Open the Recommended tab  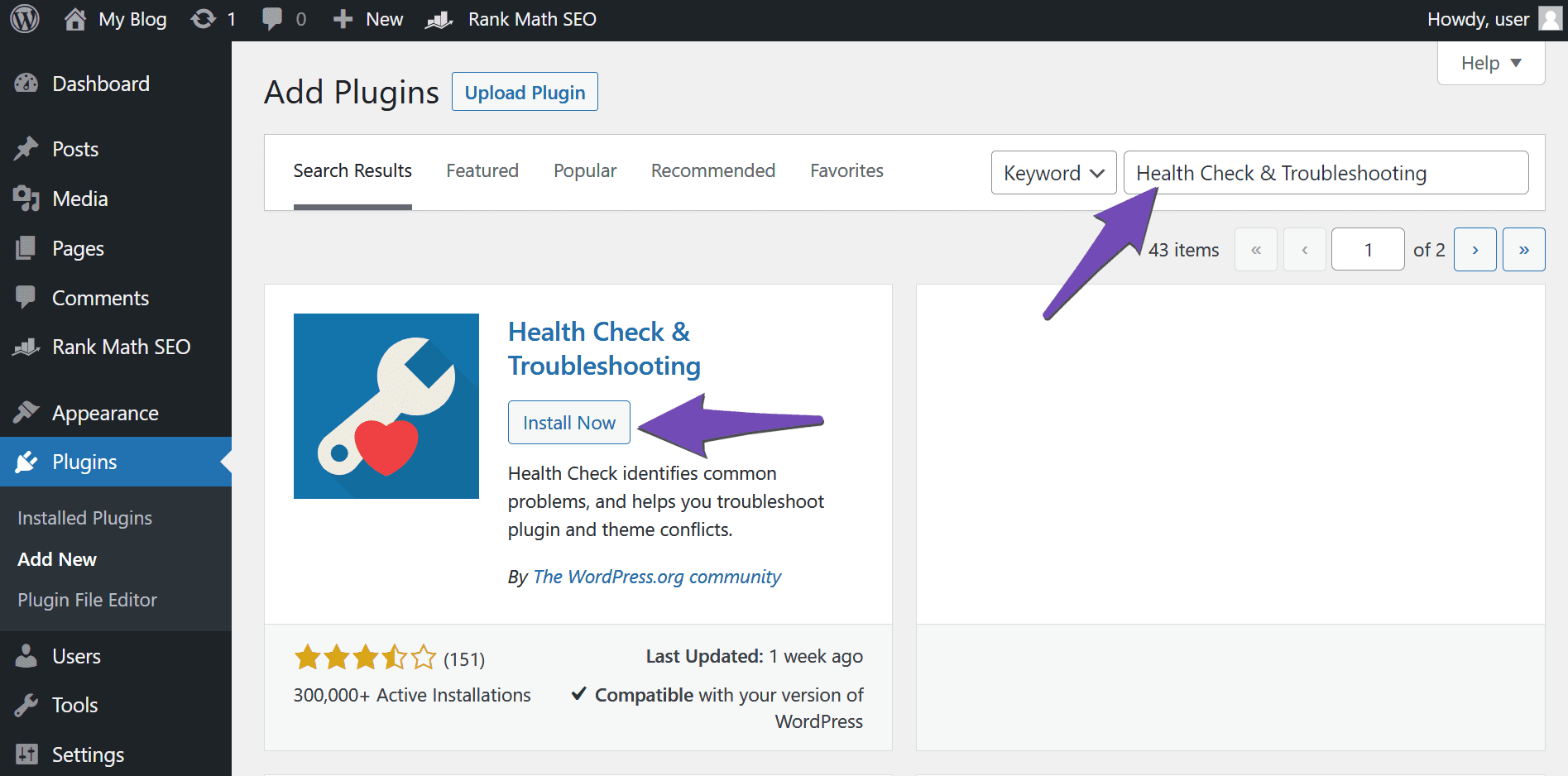pyautogui.click(x=713, y=171)
